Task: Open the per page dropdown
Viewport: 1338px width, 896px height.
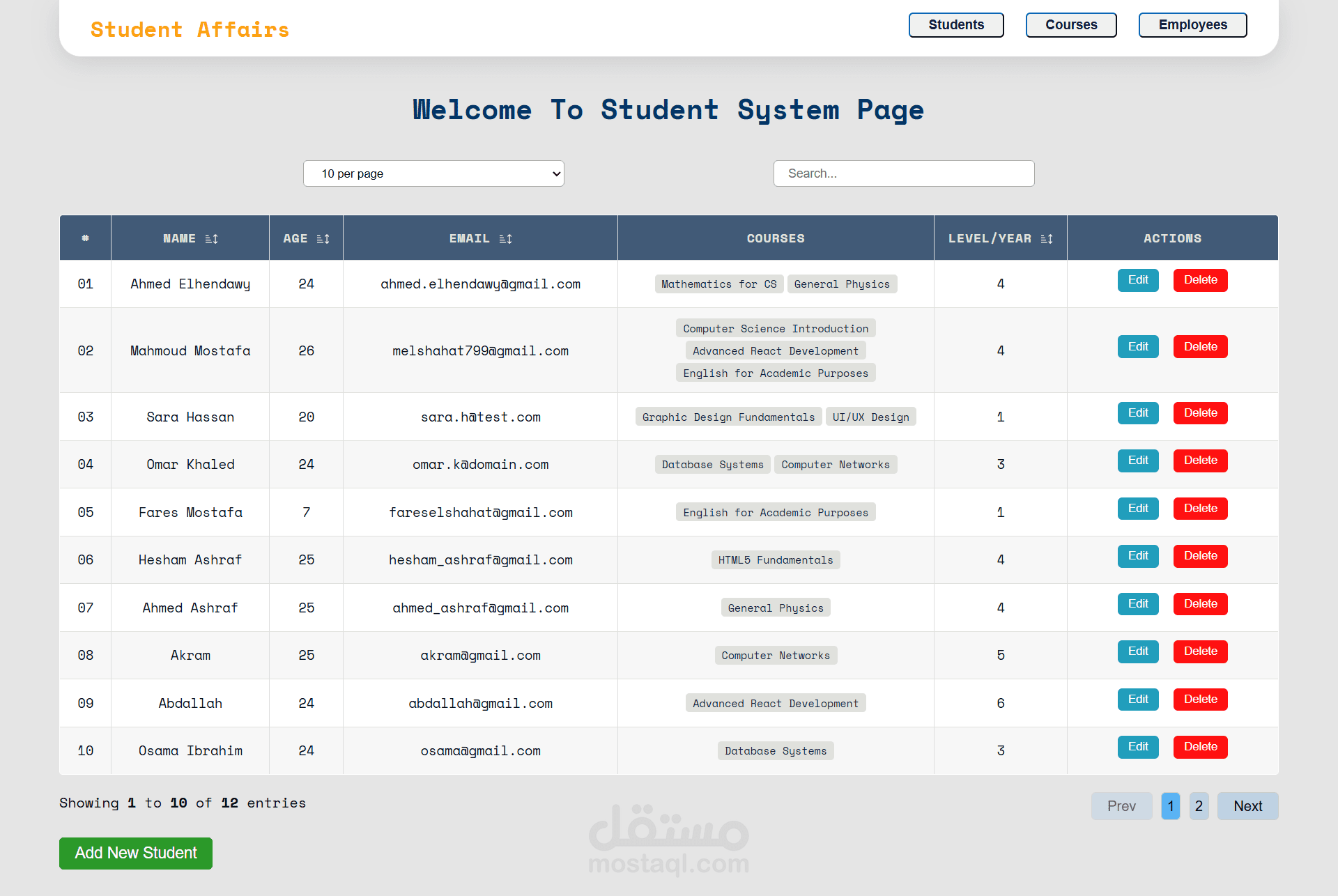Action: click(x=433, y=173)
